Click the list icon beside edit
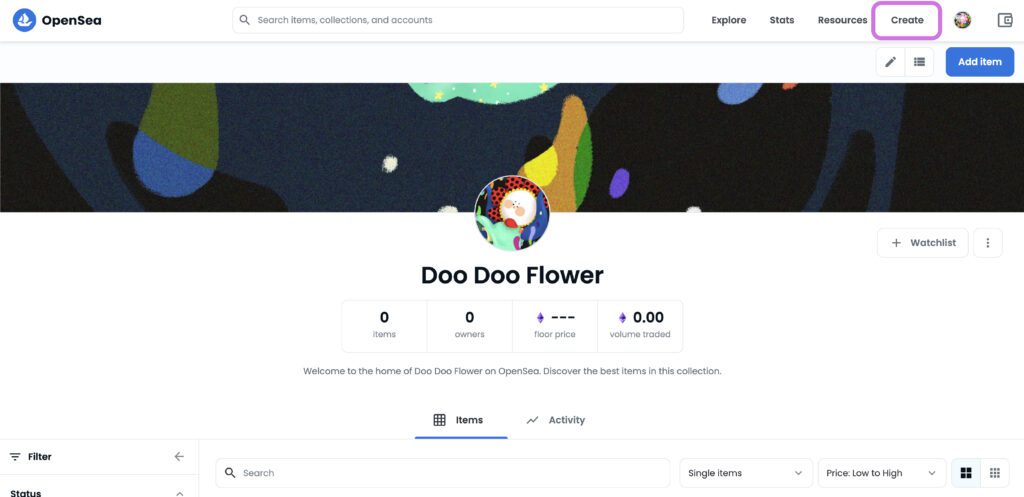Screen dimensions: 1024x497 click(x=919, y=62)
